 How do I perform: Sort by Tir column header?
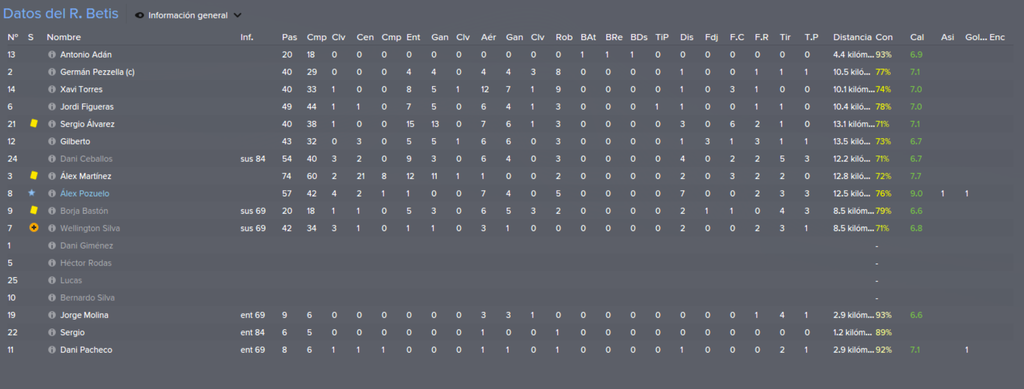tap(784, 37)
